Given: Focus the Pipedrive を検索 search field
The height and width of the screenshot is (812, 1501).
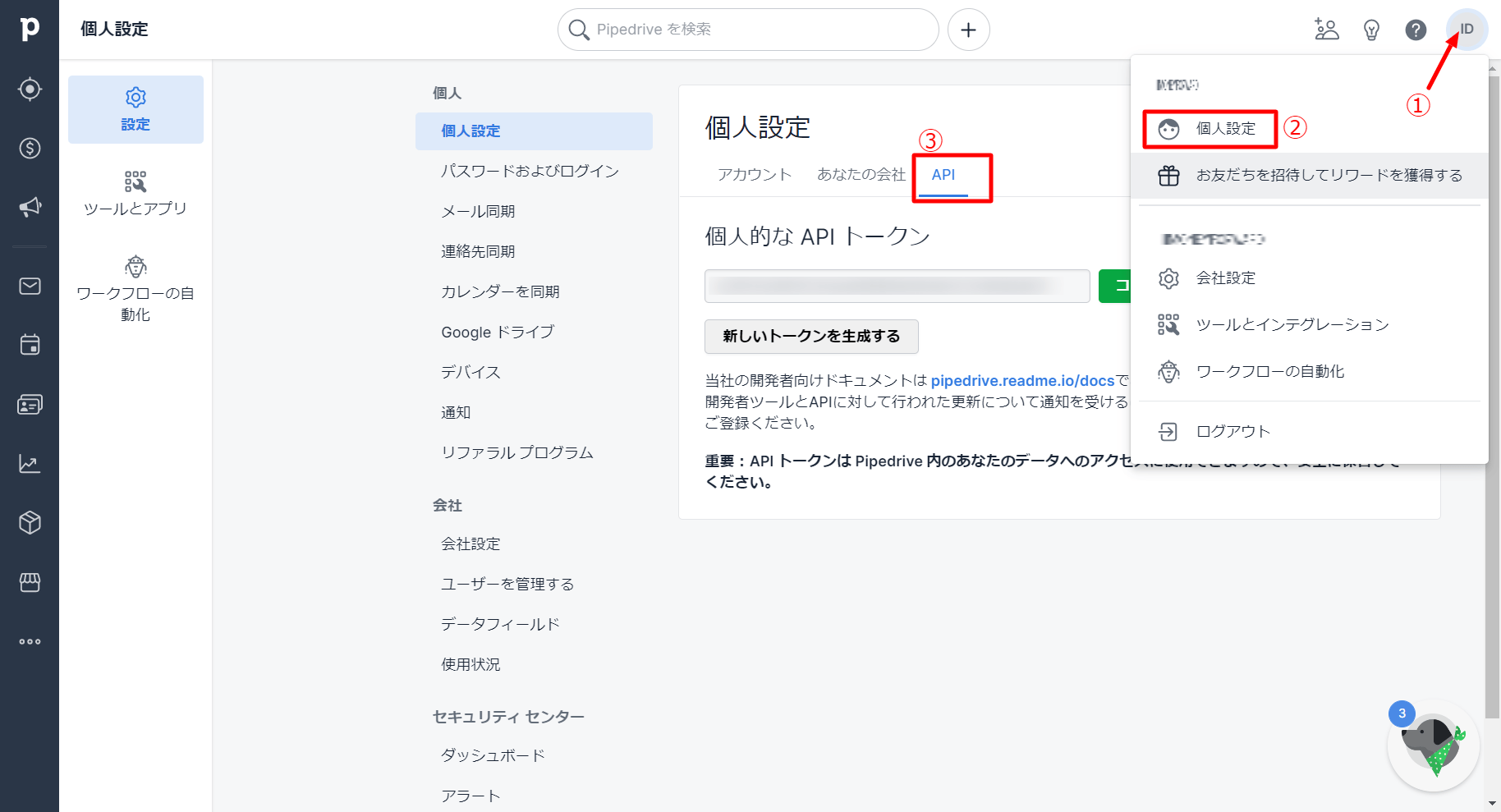Looking at the screenshot, I should click(748, 30).
